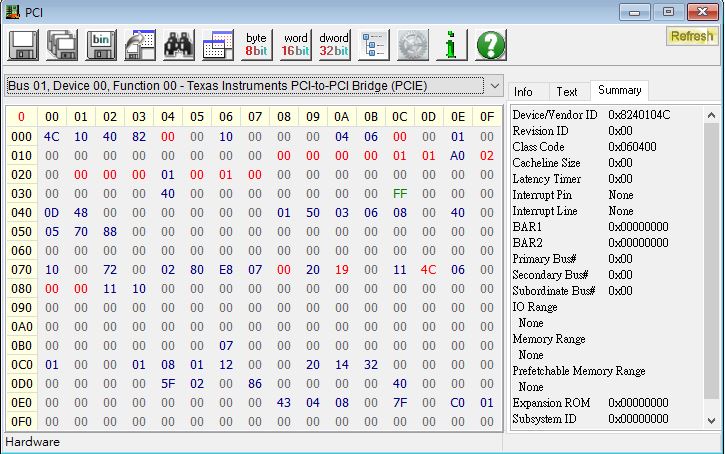
Task: Select column header 0F
Action: click(487, 117)
